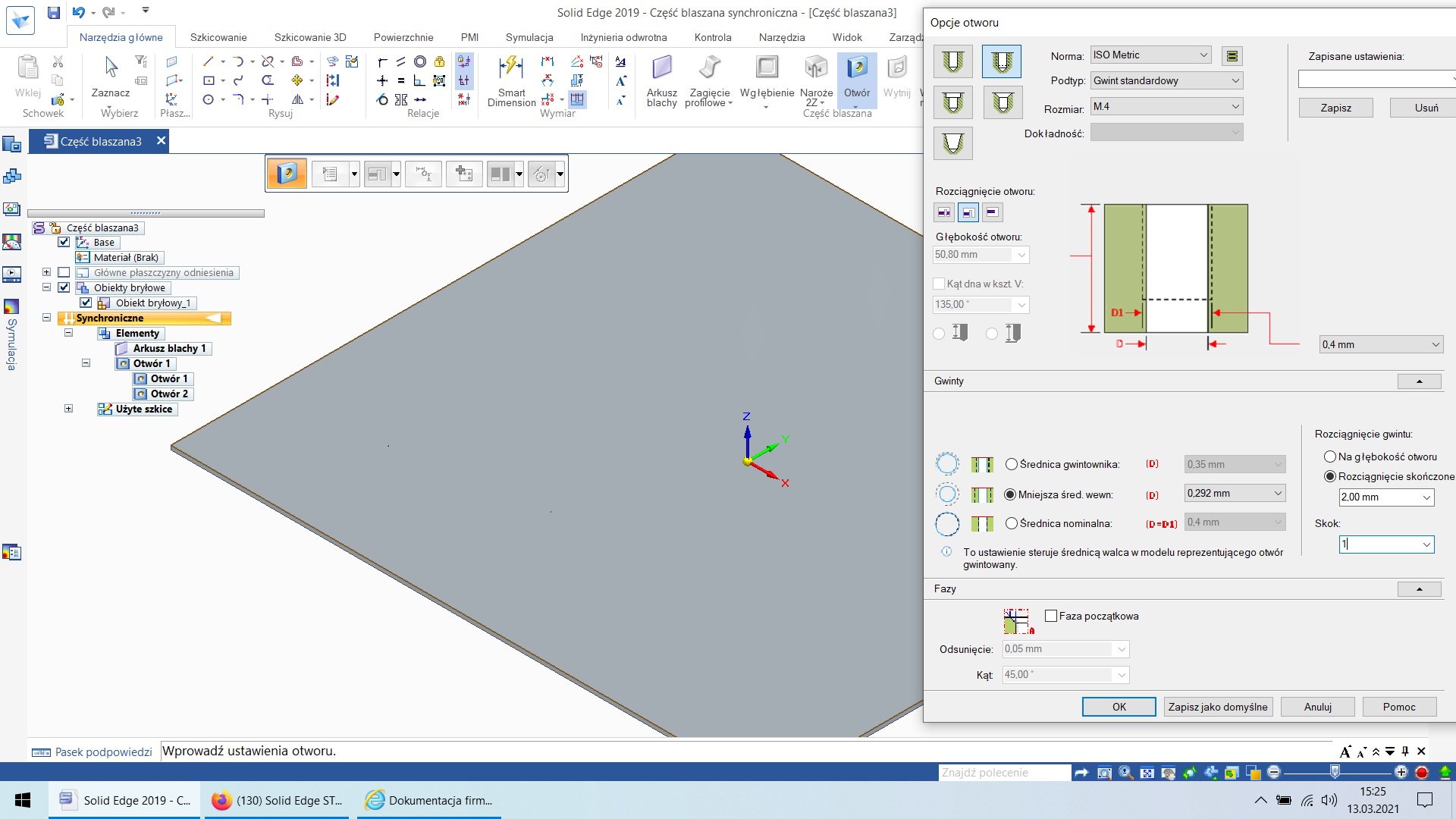Enable the Faza początkowa checkbox
1456x819 pixels.
(1051, 616)
